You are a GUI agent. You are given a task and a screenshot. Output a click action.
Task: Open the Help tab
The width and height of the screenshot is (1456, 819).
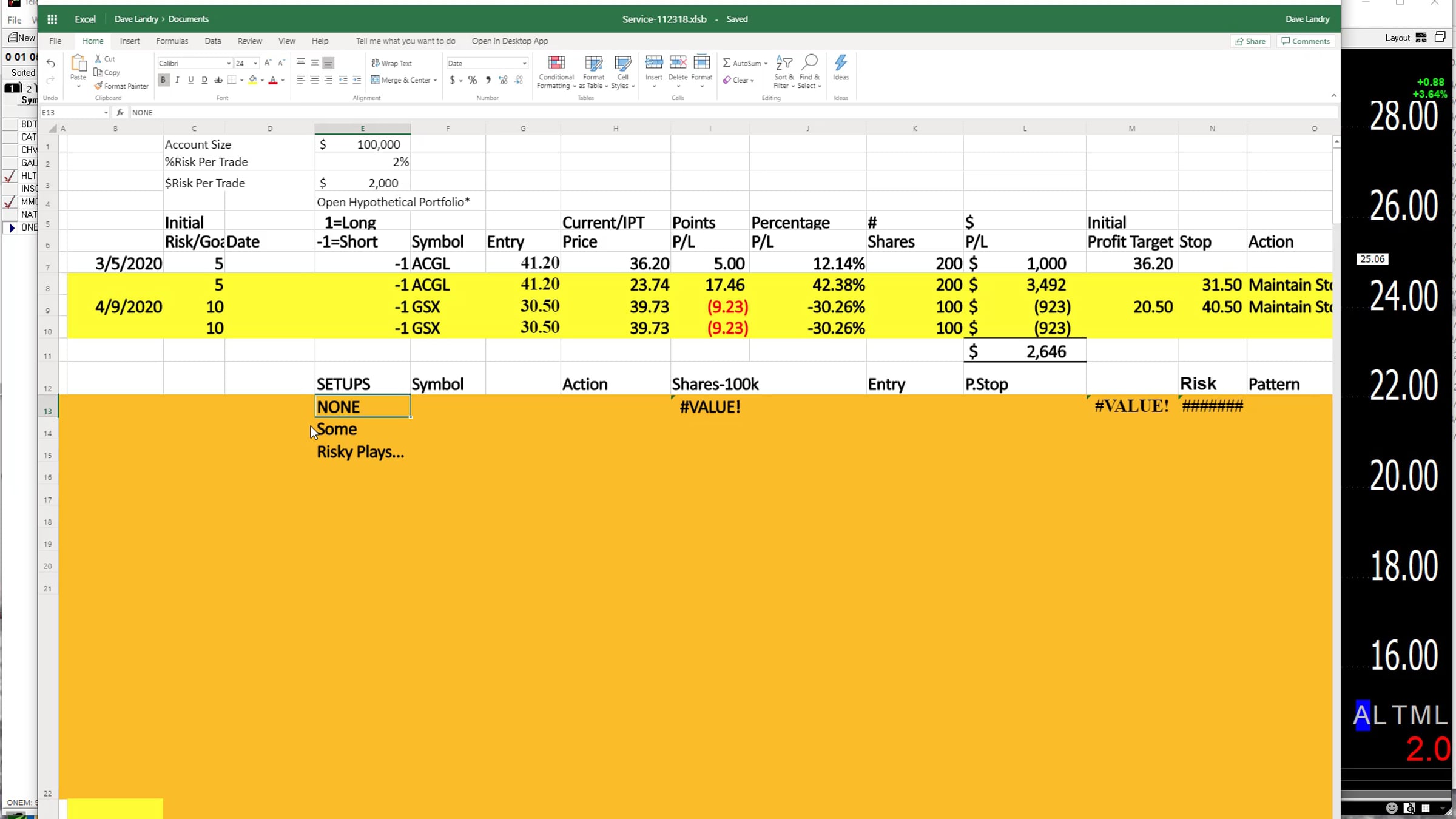(320, 41)
